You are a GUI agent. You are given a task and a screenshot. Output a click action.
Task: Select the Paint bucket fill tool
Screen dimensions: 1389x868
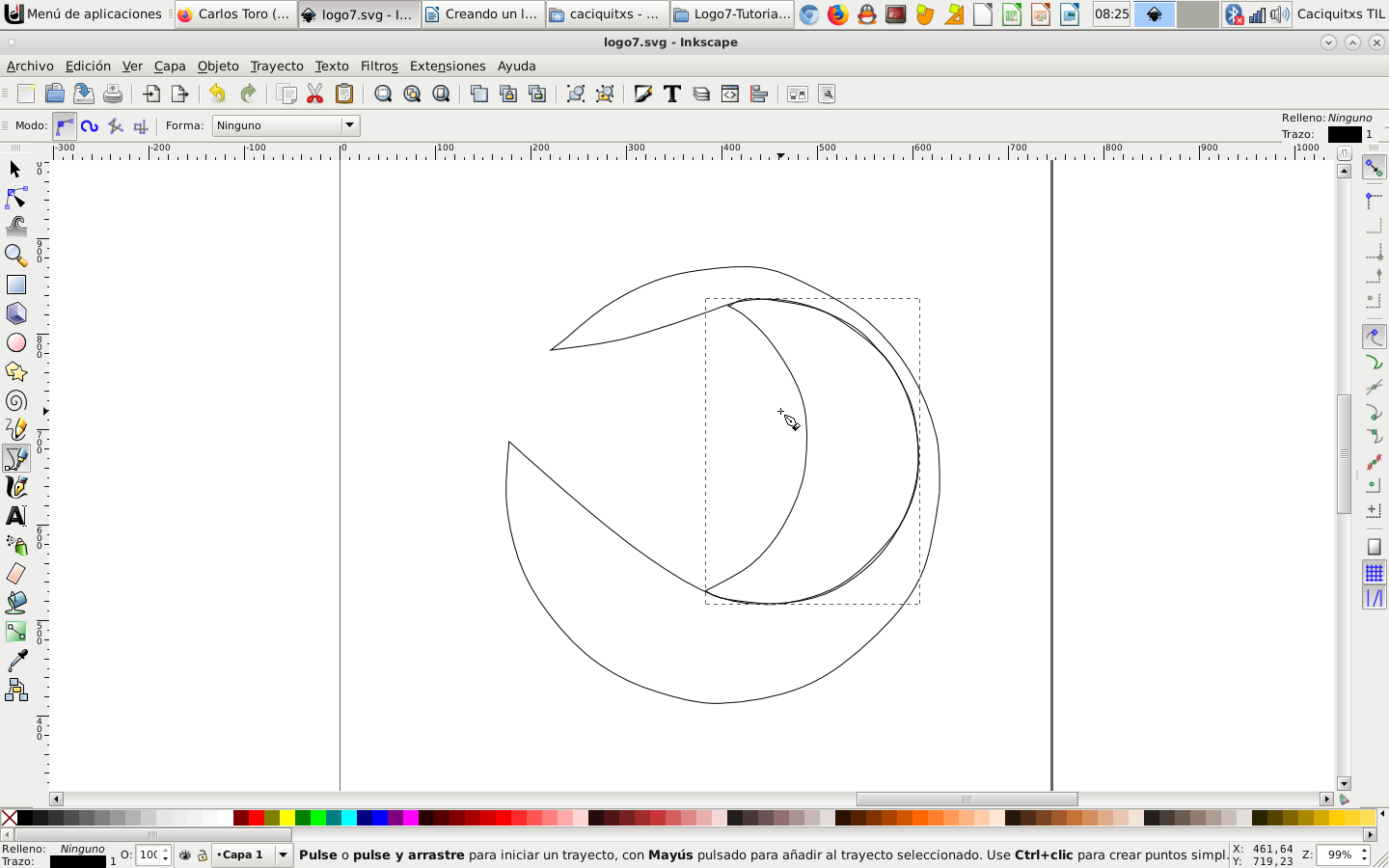pos(15,603)
